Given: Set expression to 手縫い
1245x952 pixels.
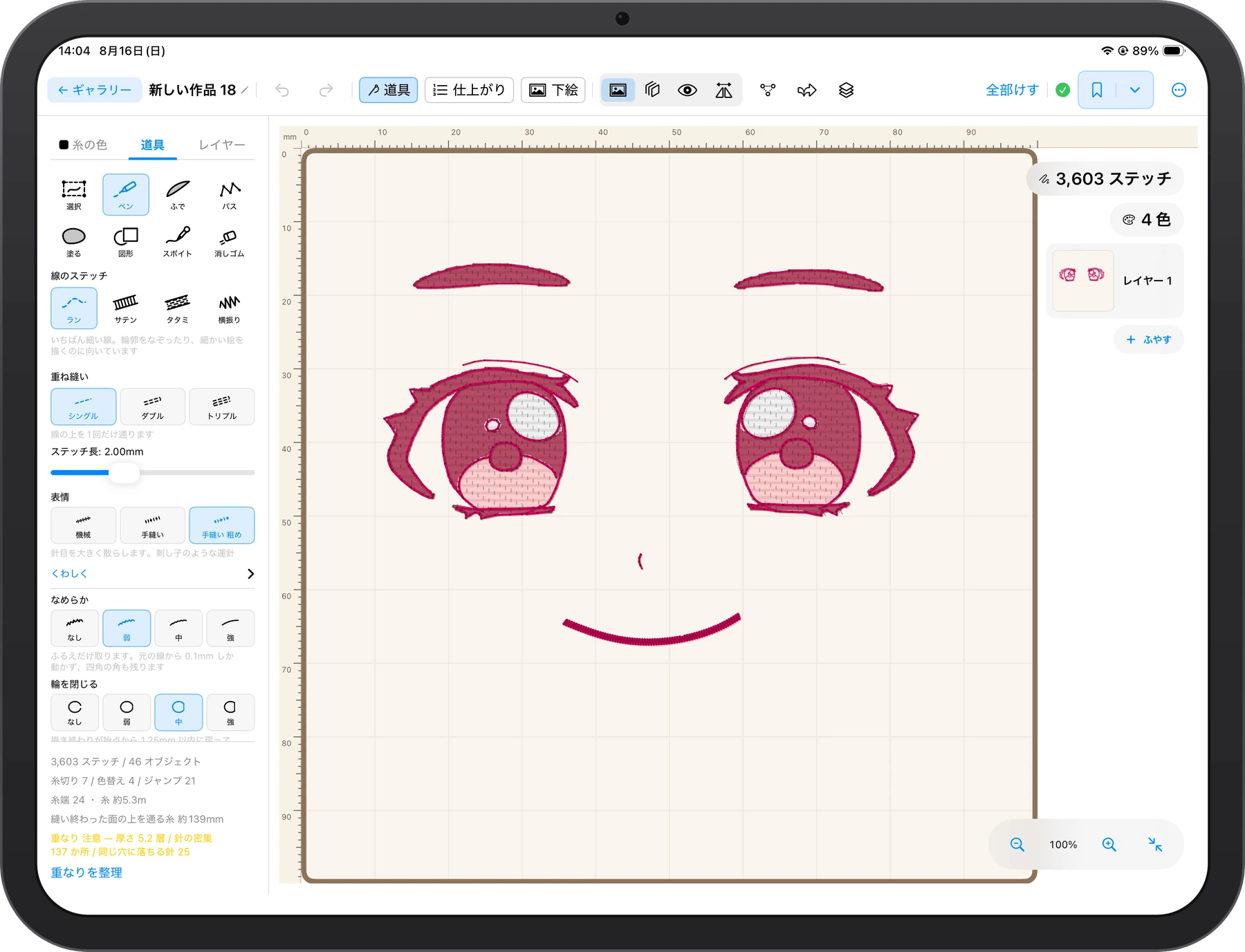Looking at the screenshot, I should [152, 525].
